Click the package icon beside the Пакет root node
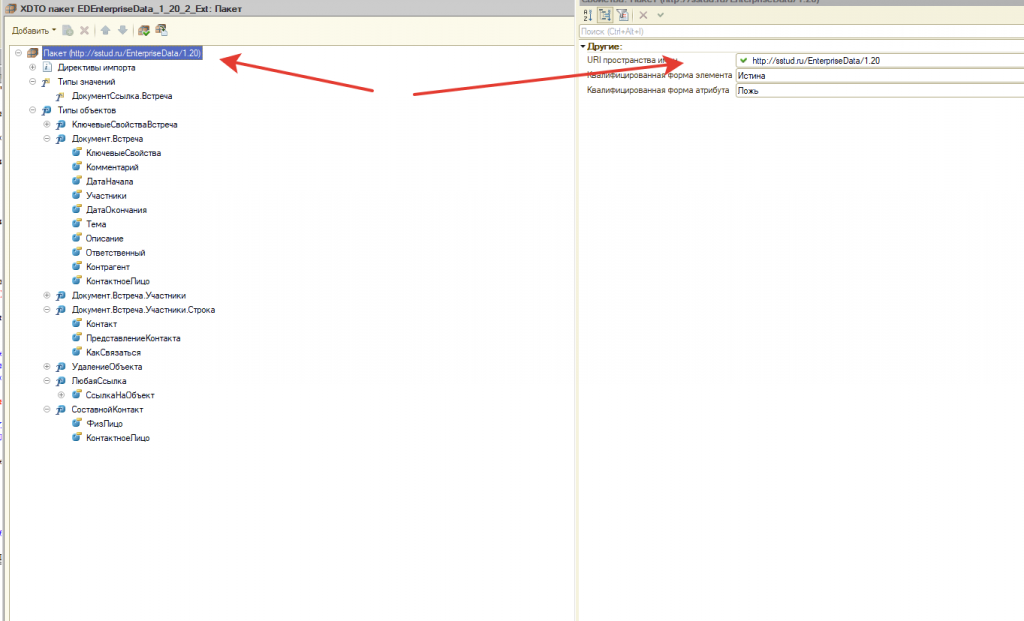 click(x=33, y=53)
